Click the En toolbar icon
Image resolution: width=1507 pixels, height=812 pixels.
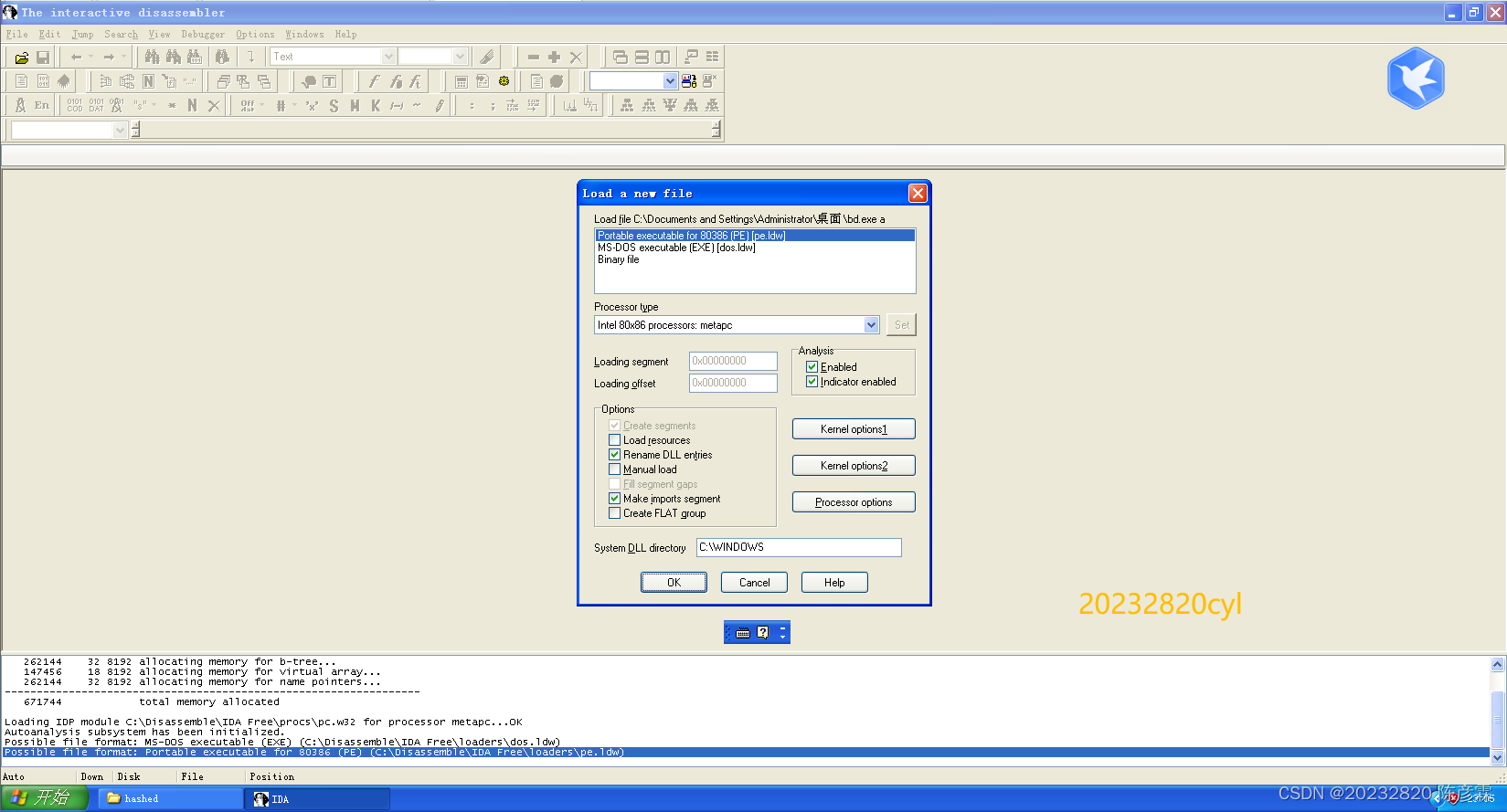coord(42,105)
